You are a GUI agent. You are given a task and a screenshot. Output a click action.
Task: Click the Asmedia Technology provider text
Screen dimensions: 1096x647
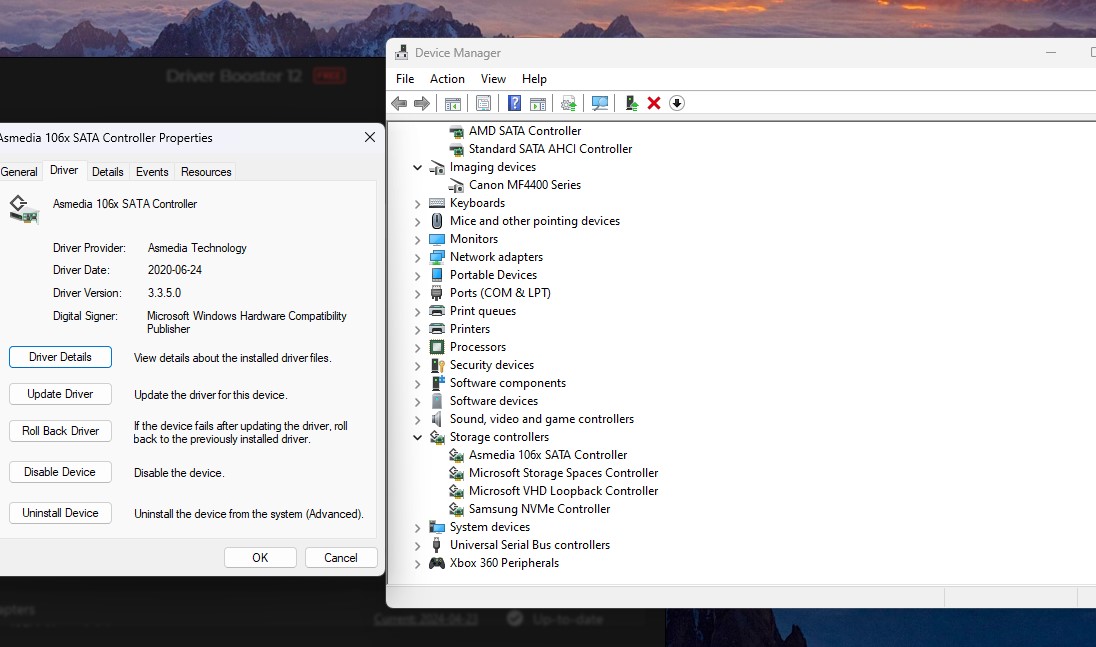[x=197, y=248]
